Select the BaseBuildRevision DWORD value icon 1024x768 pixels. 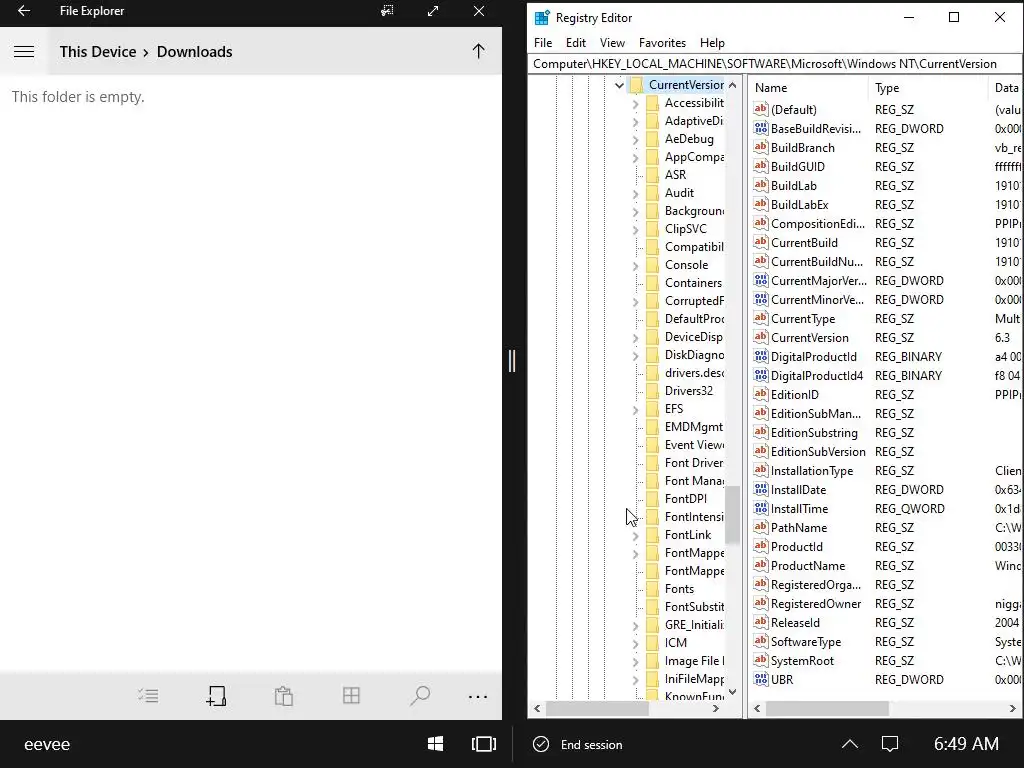(x=761, y=128)
